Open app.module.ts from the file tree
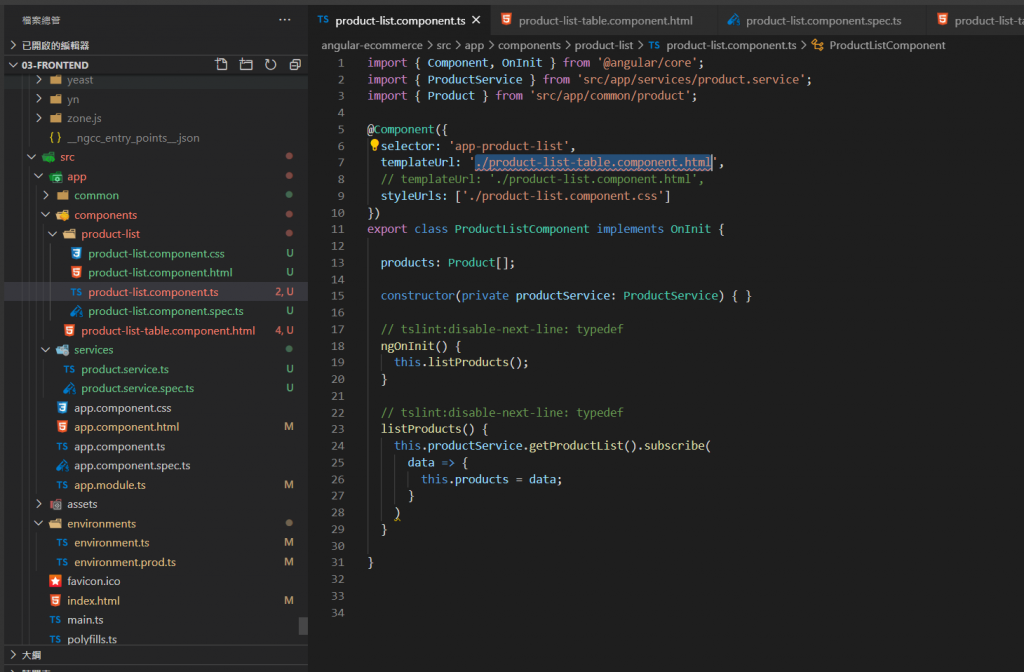This screenshot has width=1024, height=672. click(109, 485)
